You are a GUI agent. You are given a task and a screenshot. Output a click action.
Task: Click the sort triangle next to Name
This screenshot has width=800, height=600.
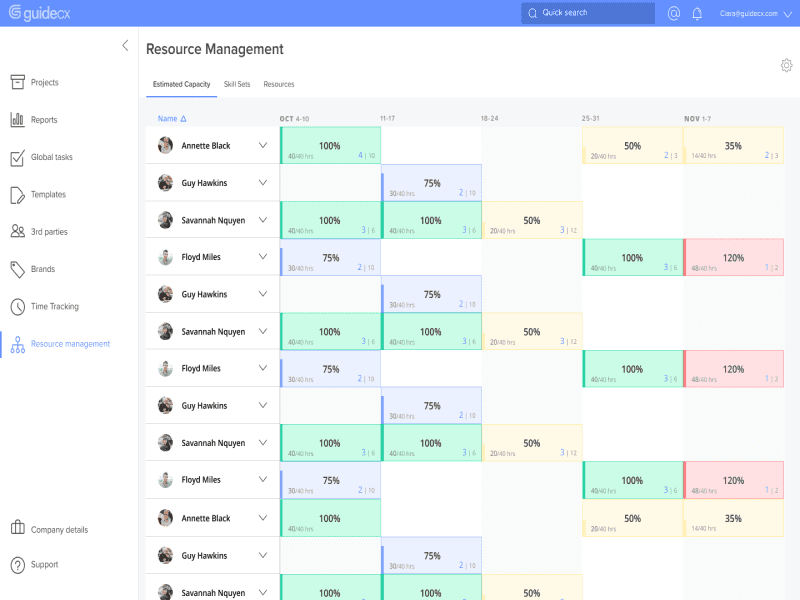pos(183,119)
